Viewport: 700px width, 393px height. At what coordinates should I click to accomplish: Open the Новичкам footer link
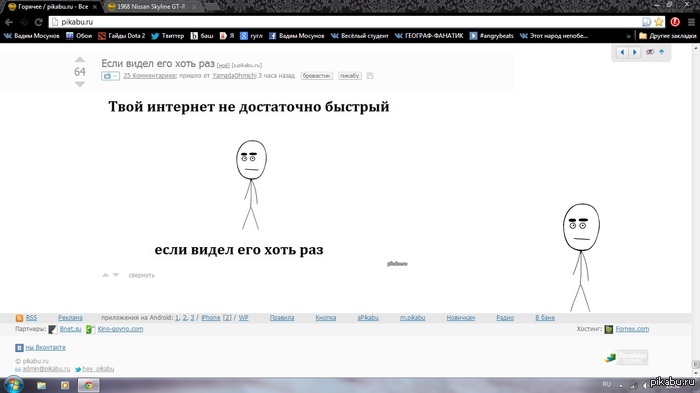(461, 318)
